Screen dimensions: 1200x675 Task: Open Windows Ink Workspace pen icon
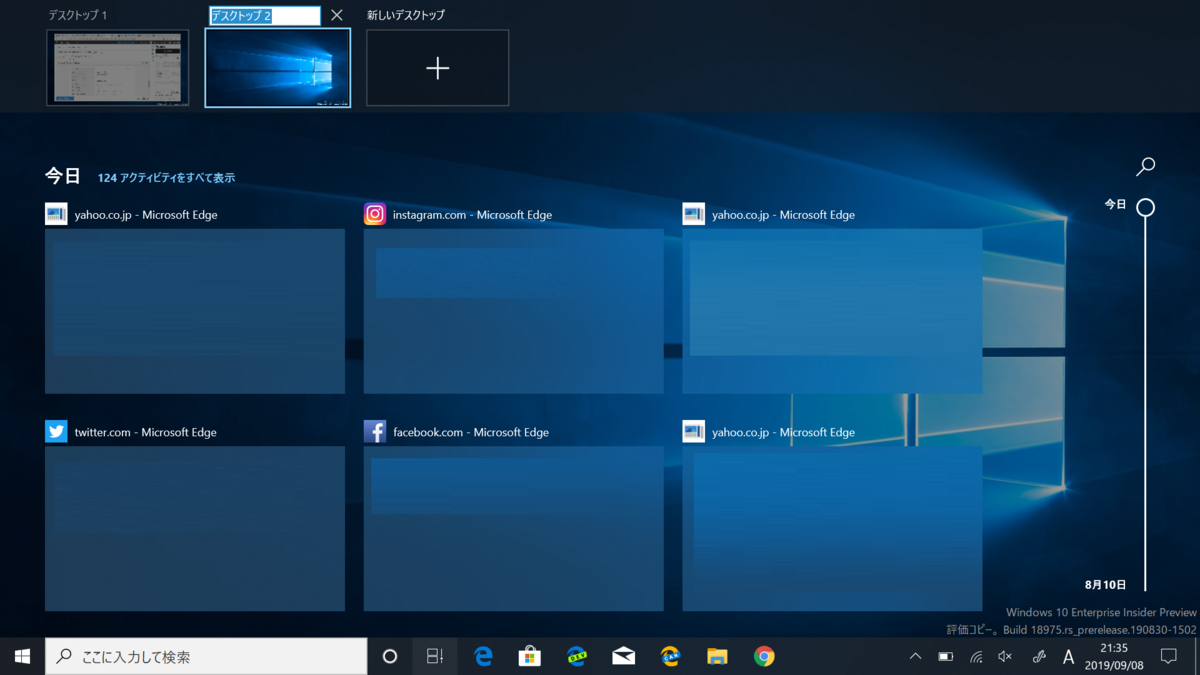click(x=1039, y=657)
